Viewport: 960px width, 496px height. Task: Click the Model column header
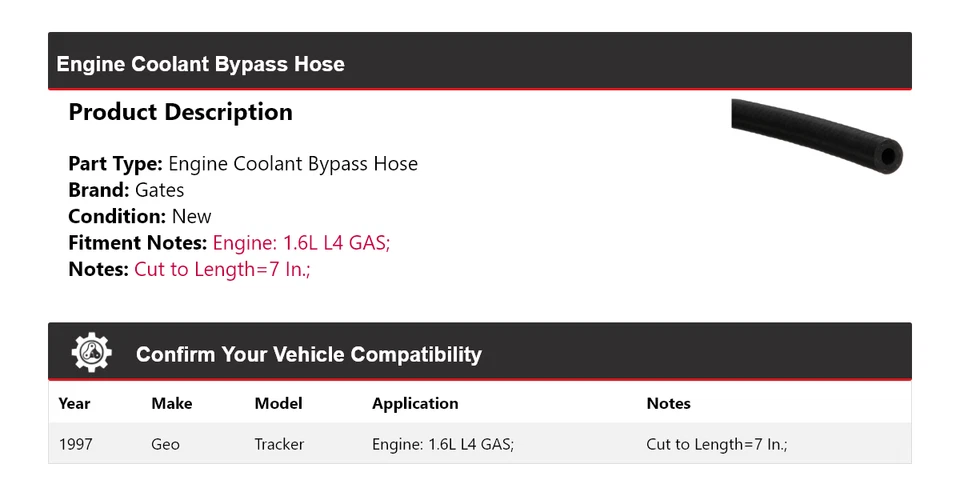[x=278, y=403]
